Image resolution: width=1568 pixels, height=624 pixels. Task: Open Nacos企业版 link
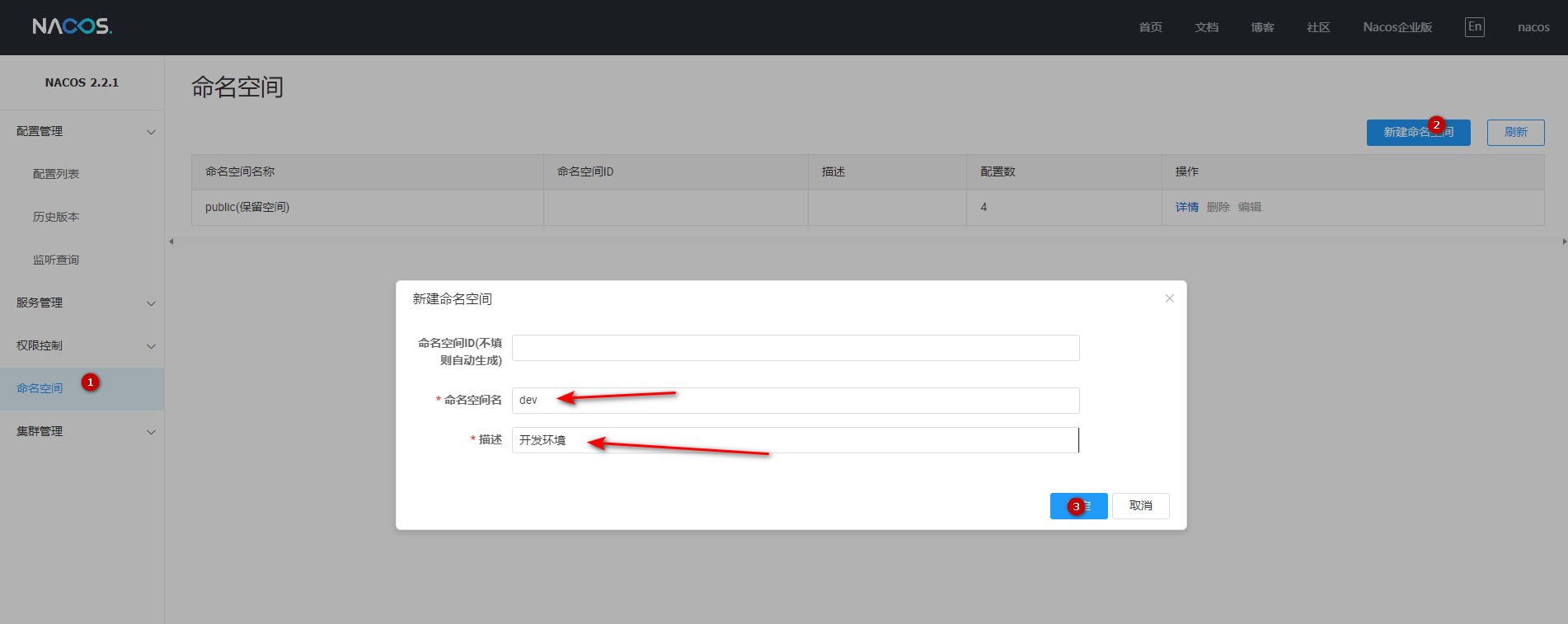tap(1397, 27)
